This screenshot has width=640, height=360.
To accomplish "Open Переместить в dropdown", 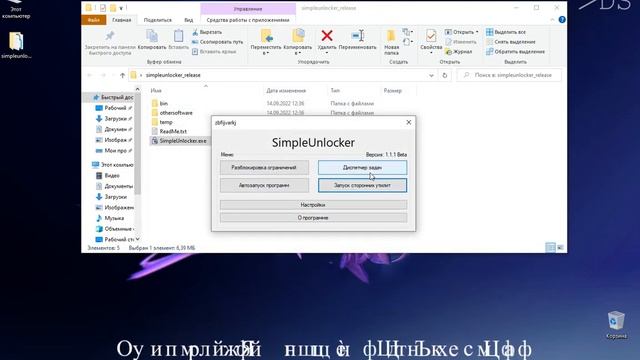I will 266,41.
